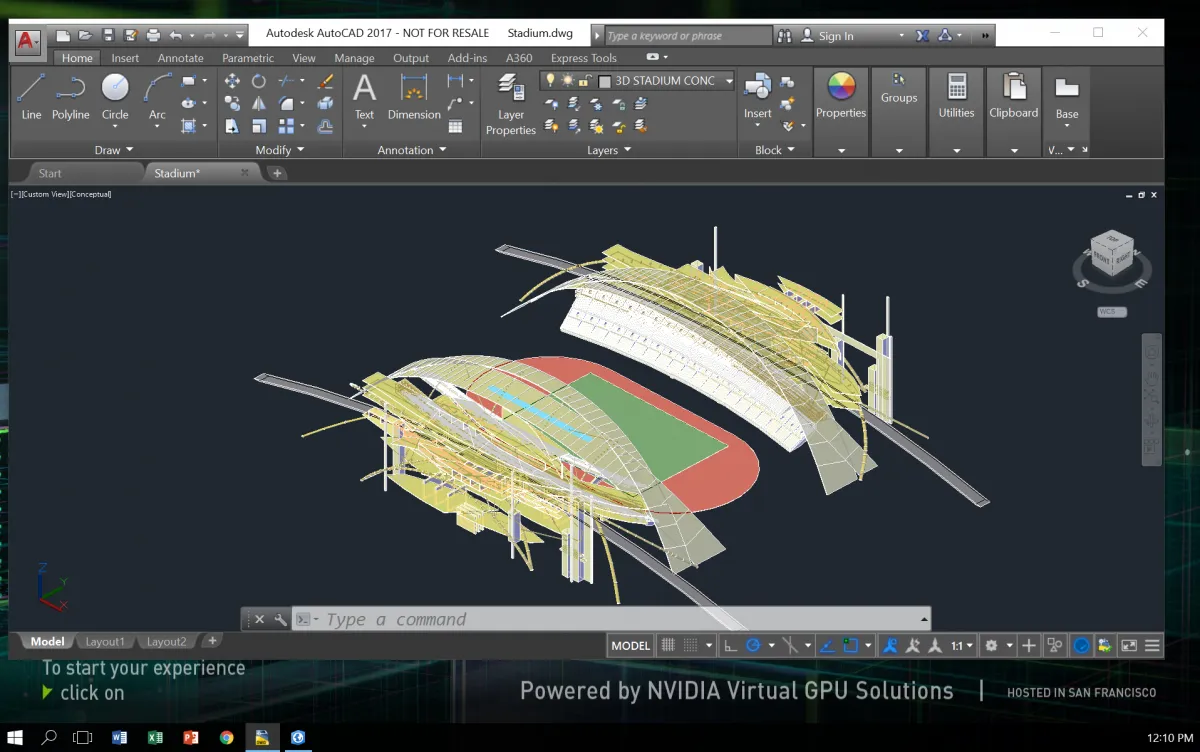
Task: Select the Explode tool
Action: pyautogui.click(x=325, y=103)
